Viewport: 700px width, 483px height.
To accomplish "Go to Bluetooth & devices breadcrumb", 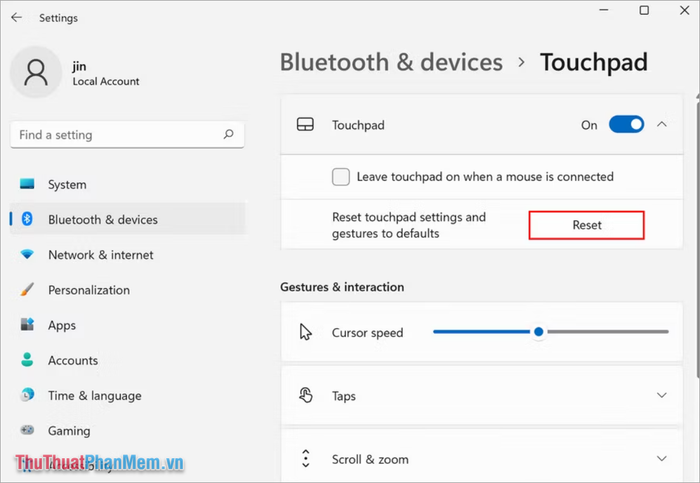I will [391, 62].
